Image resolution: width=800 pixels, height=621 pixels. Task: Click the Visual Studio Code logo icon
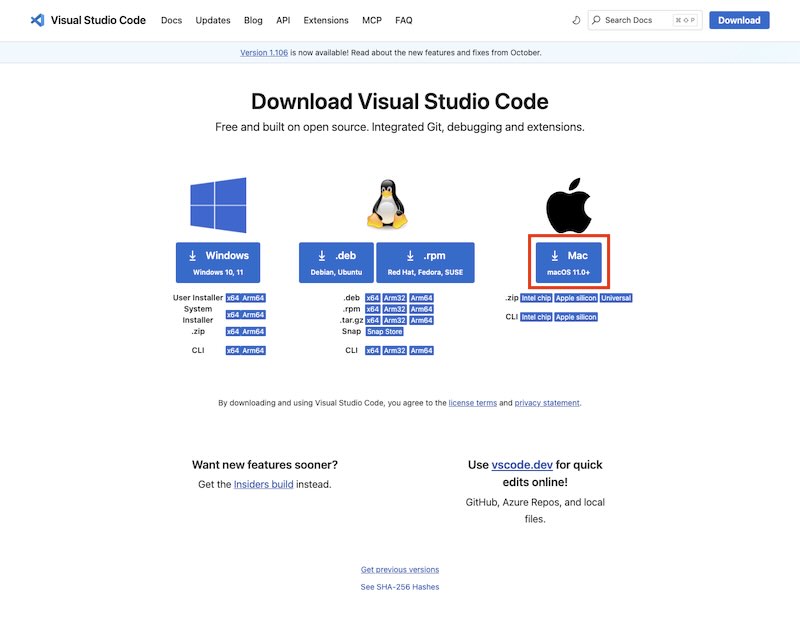pos(40,19)
